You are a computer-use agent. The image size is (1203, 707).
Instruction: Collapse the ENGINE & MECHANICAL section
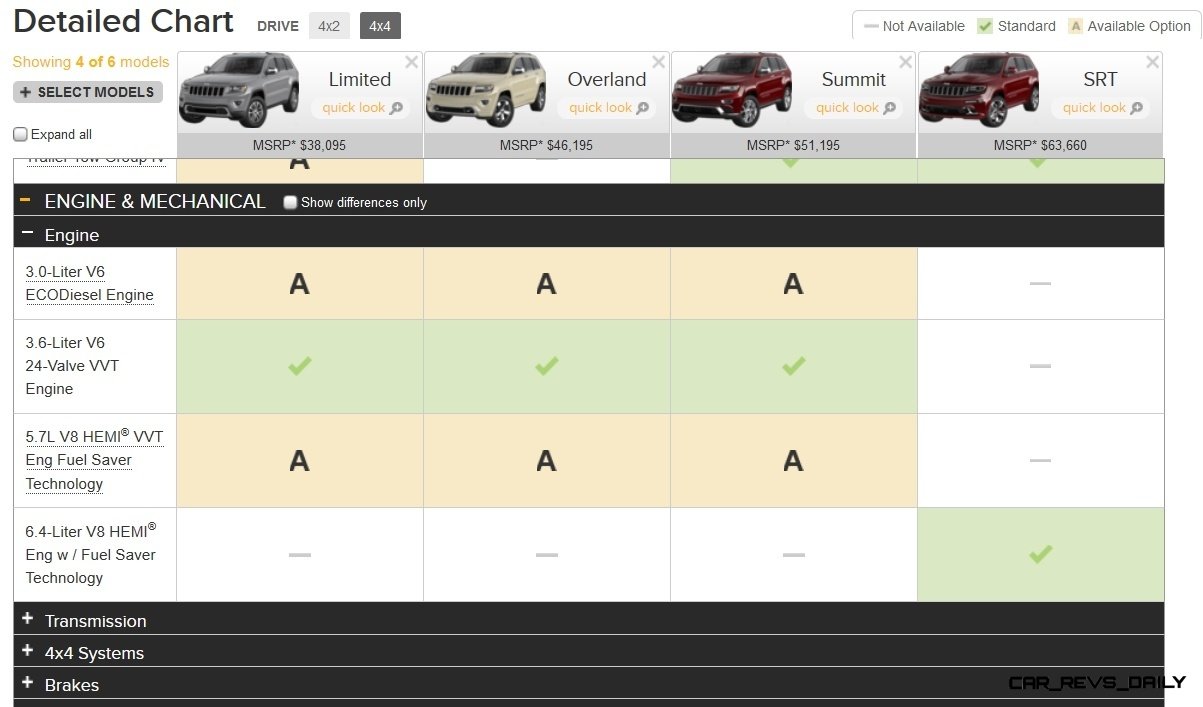tap(25, 201)
